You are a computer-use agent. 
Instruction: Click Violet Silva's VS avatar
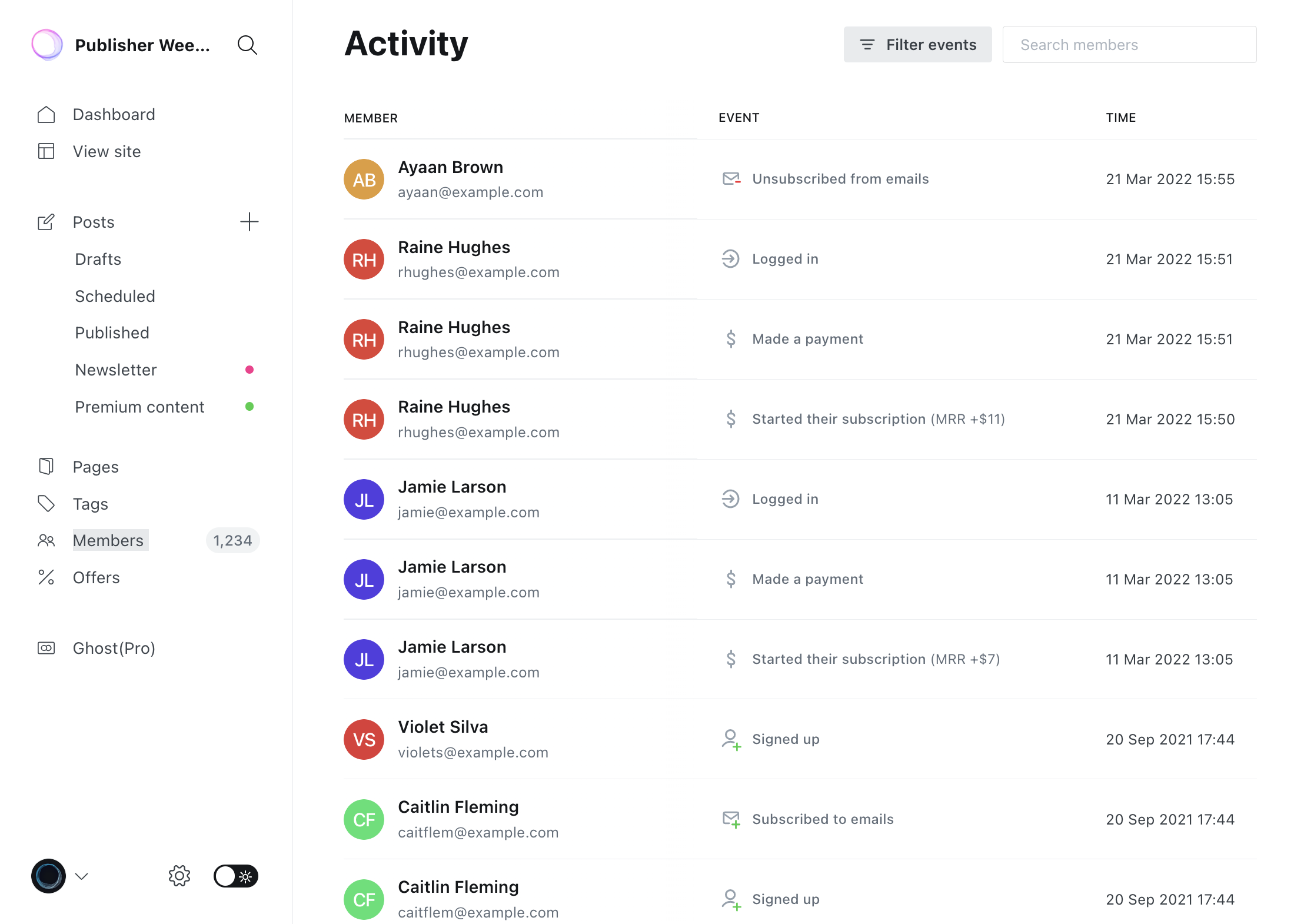pos(364,740)
